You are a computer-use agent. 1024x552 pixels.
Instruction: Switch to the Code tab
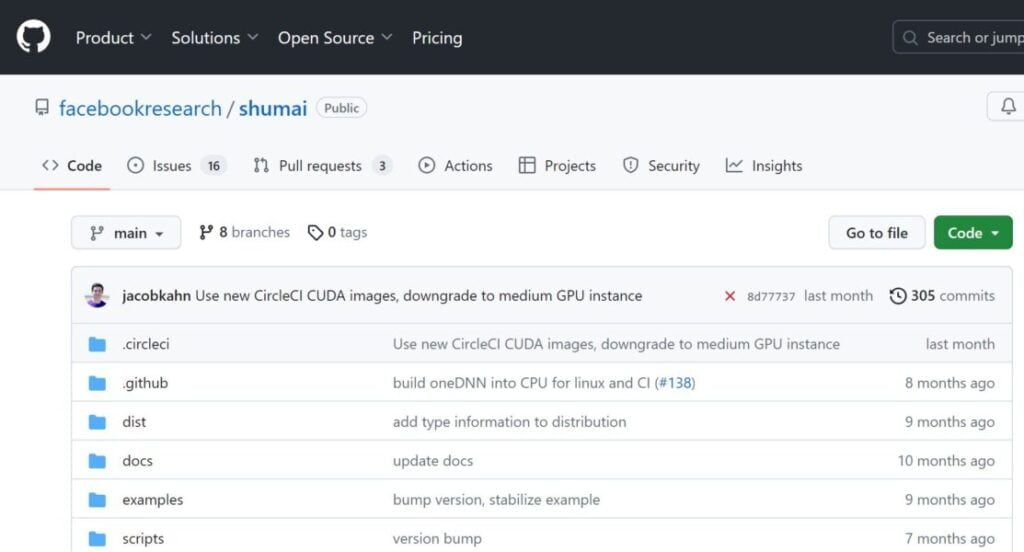click(x=72, y=166)
